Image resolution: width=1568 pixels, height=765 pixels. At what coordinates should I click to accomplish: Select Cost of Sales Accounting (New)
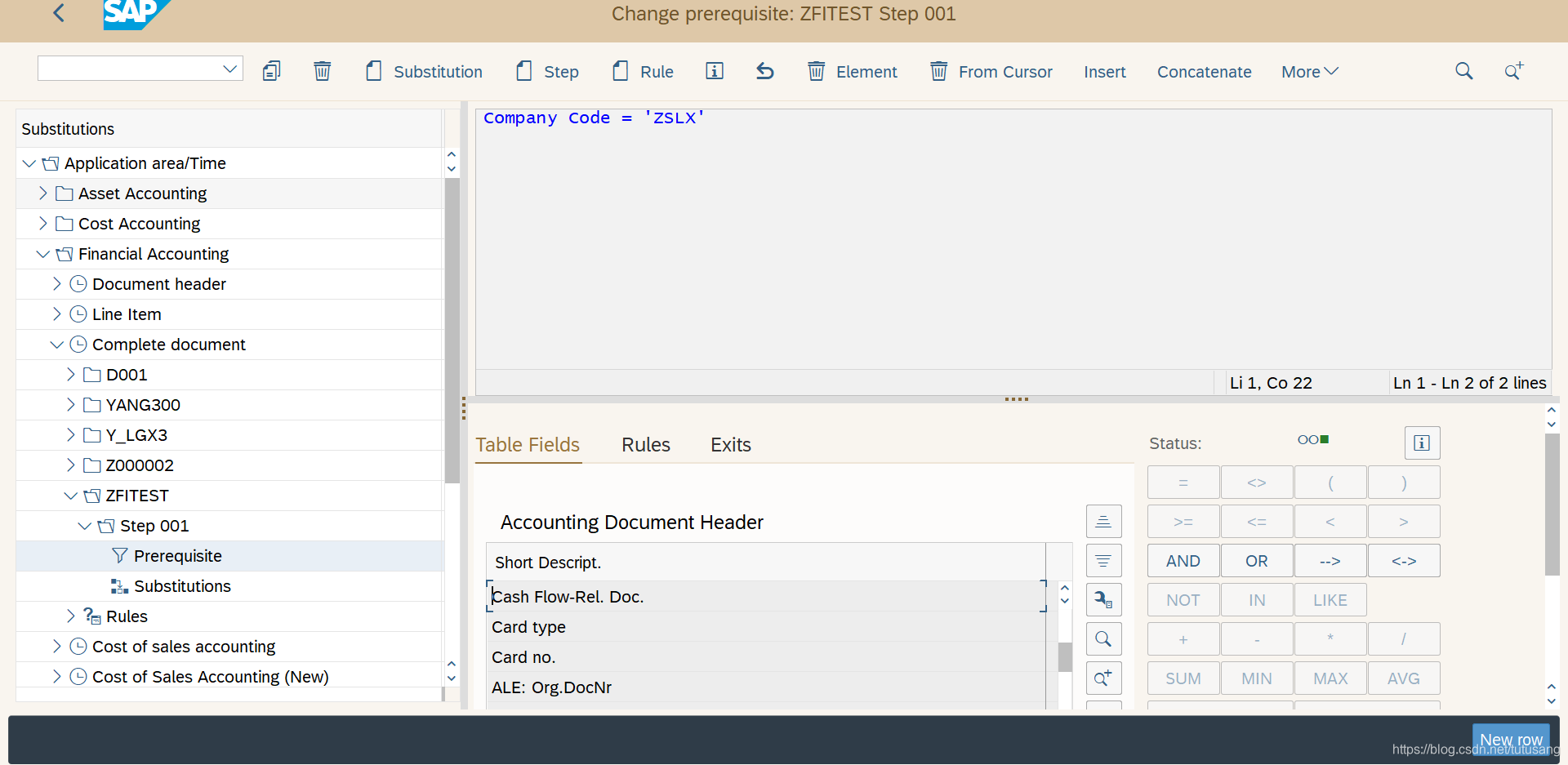(x=210, y=677)
